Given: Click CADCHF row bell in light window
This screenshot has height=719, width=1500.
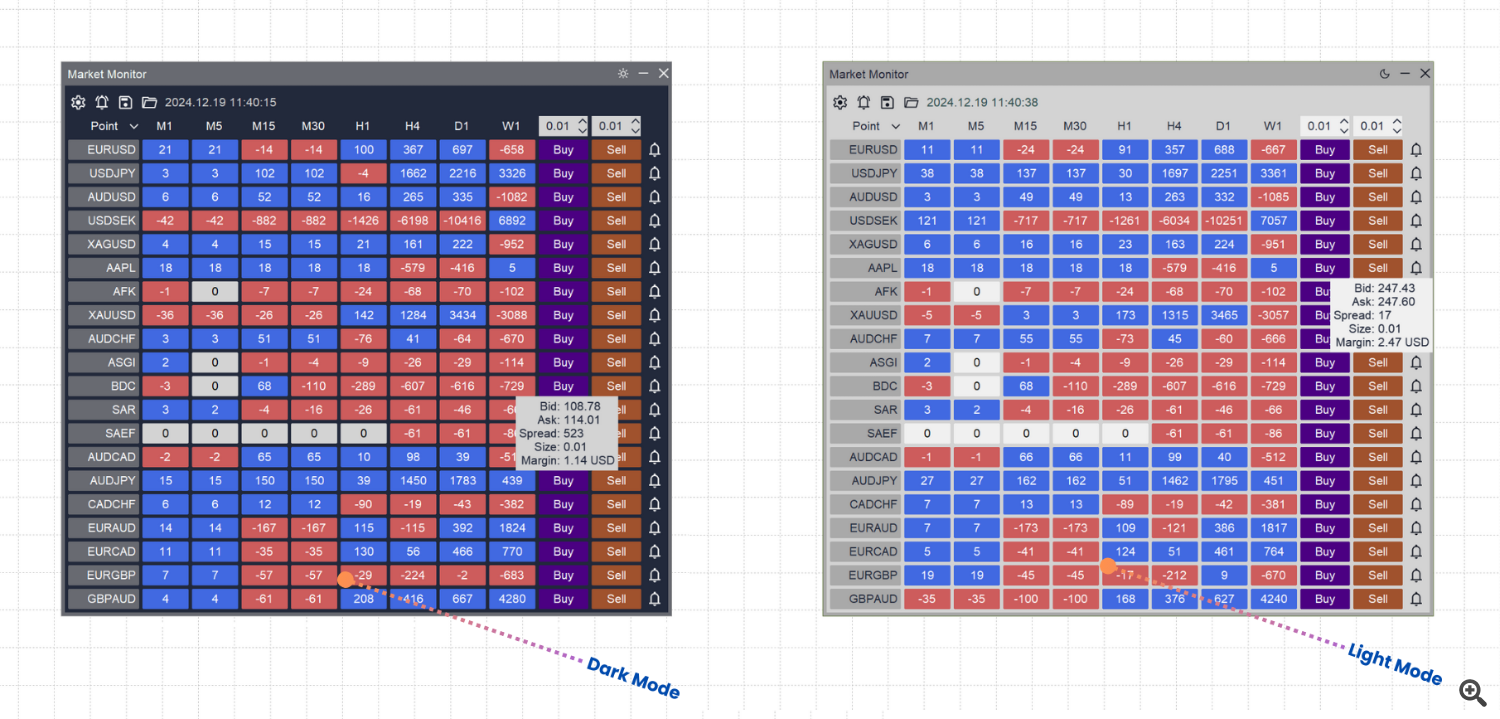Looking at the screenshot, I should pyautogui.click(x=1417, y=504).
